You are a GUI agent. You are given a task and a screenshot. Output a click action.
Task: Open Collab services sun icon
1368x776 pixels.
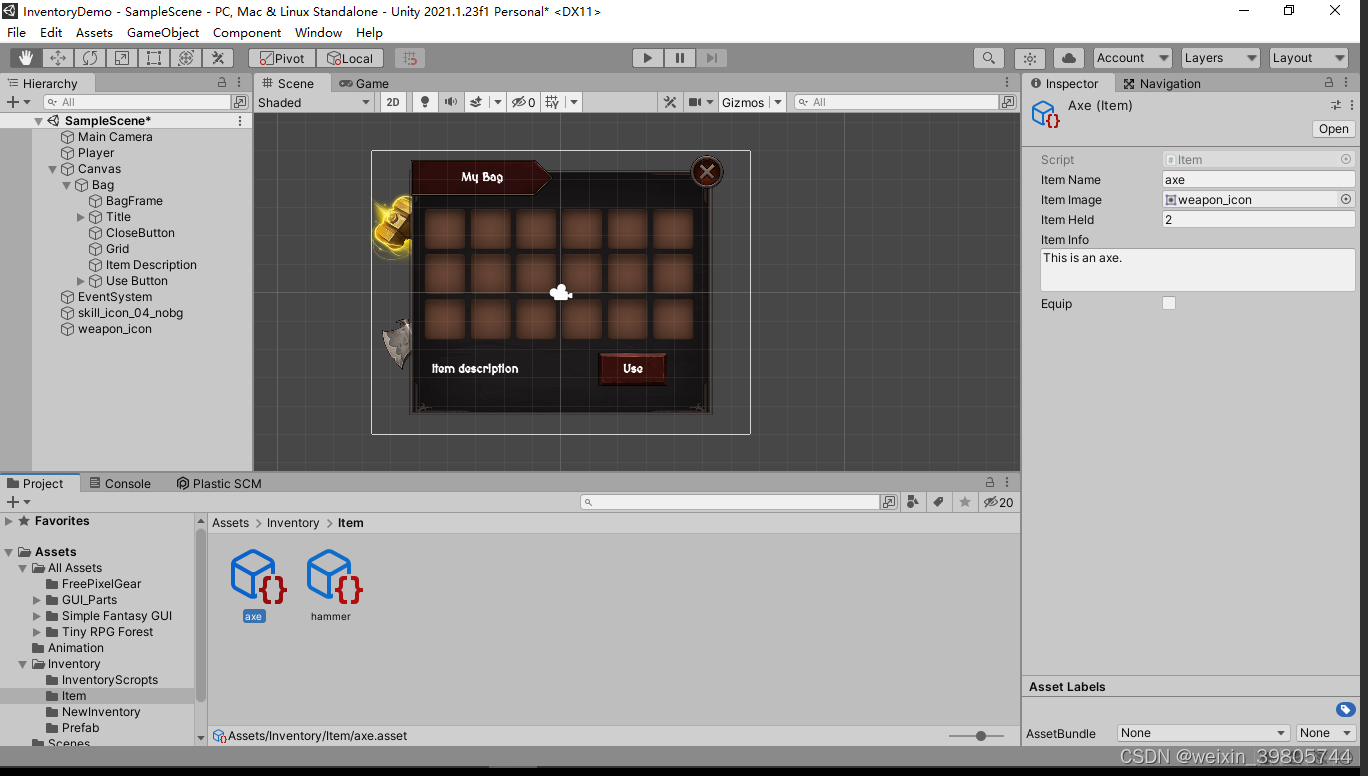pyautogui.click(x=1030, y=58)
